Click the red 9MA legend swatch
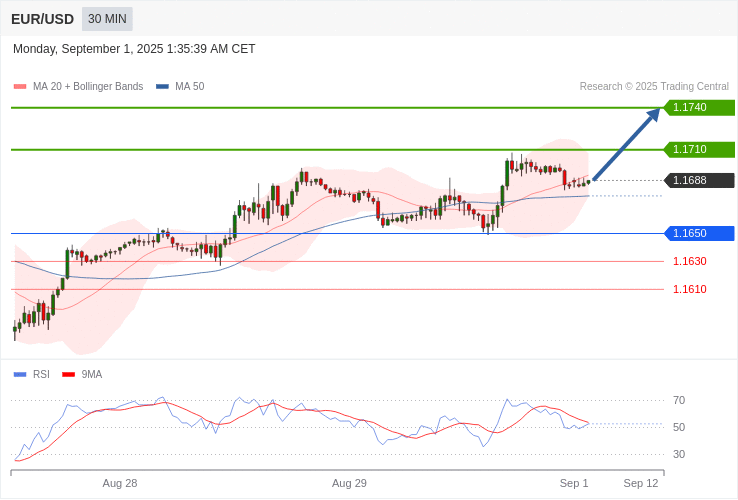The height and width of the screenshot is (500, 738). tap(69, 375)
